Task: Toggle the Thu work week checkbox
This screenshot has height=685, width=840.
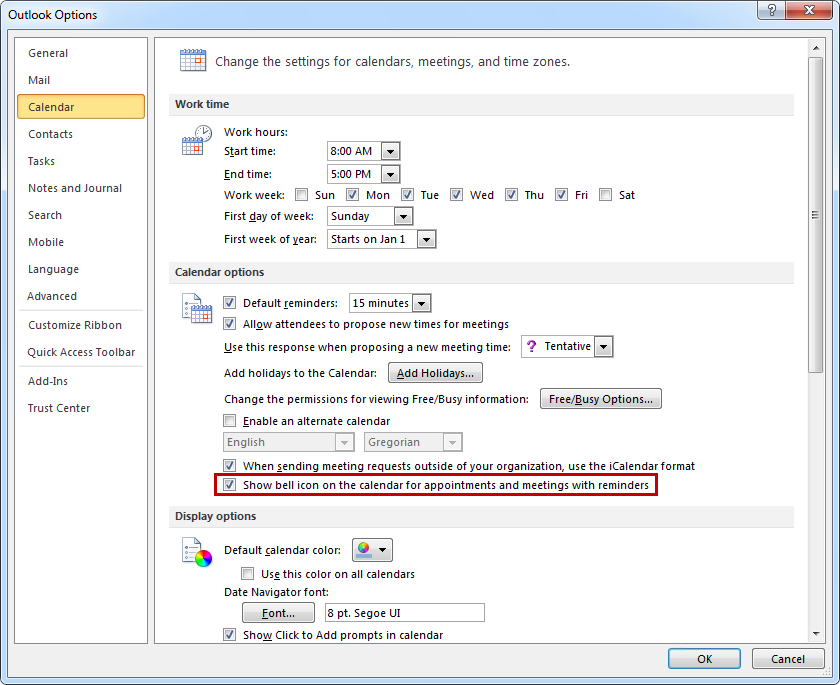Action: point(511,194)
